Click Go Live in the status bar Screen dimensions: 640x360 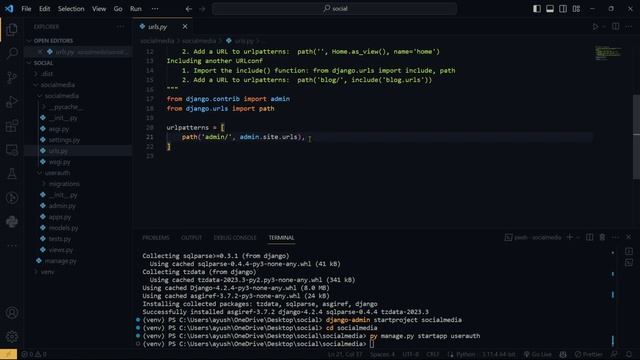tap(538, 354)
